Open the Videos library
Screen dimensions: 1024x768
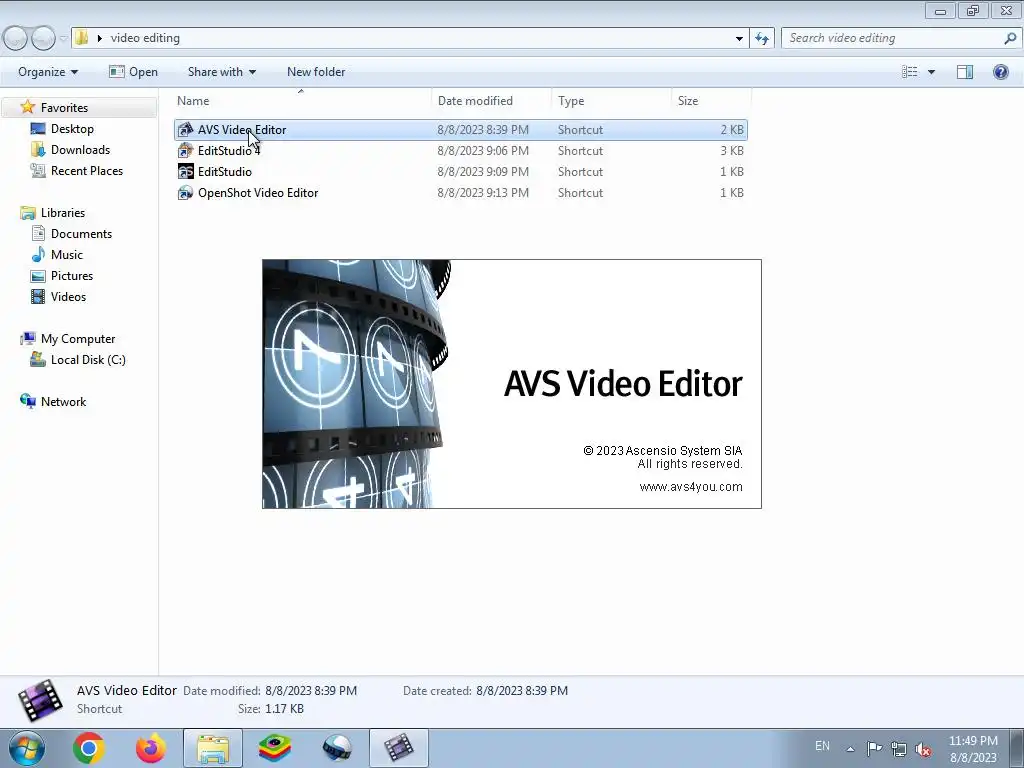[68, 296]
